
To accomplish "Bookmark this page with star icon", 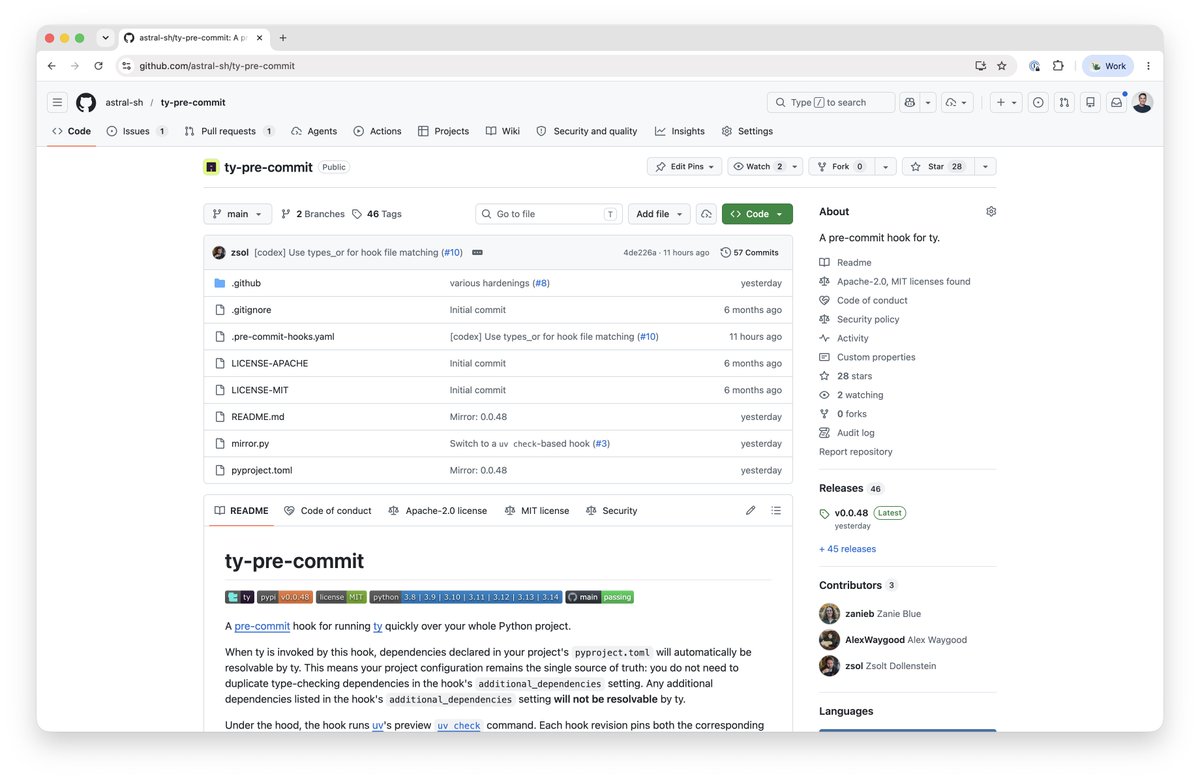I will tap(1001, 66).
